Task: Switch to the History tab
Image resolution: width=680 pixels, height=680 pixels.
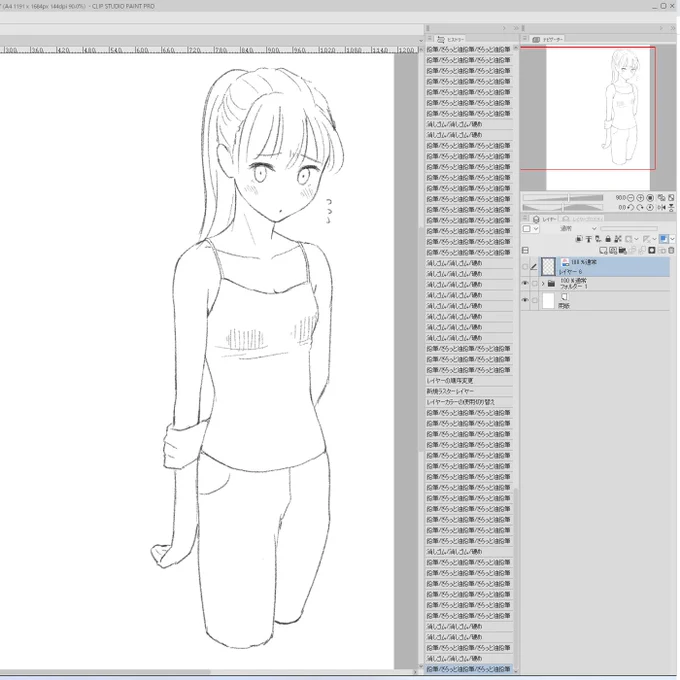Action: click(451, 39)
